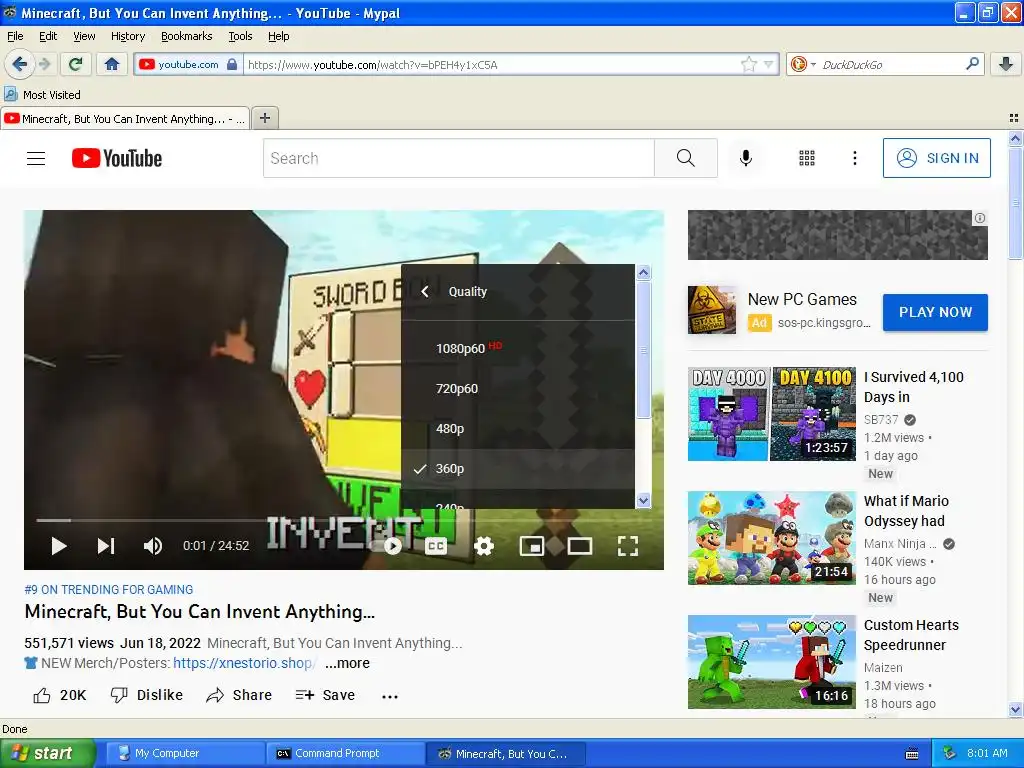Bookmark page with the star icon

coord(748,64)
